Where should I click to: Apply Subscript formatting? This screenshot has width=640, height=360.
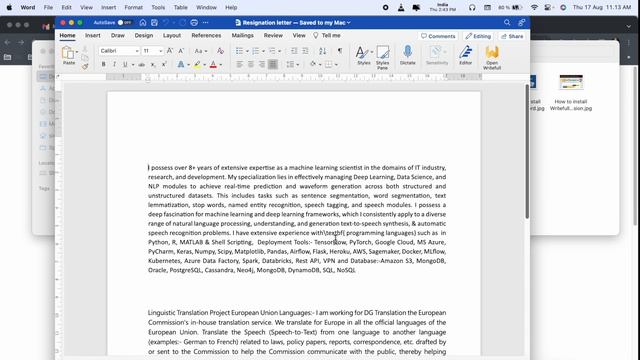click(153, 64)
